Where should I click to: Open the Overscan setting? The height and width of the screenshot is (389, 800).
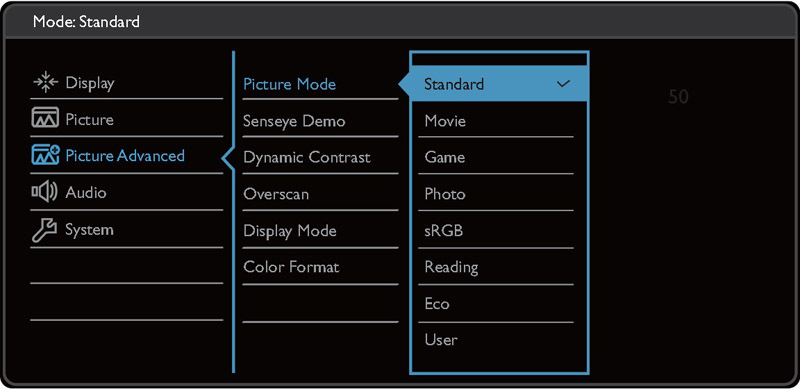(x=320, y=194)
